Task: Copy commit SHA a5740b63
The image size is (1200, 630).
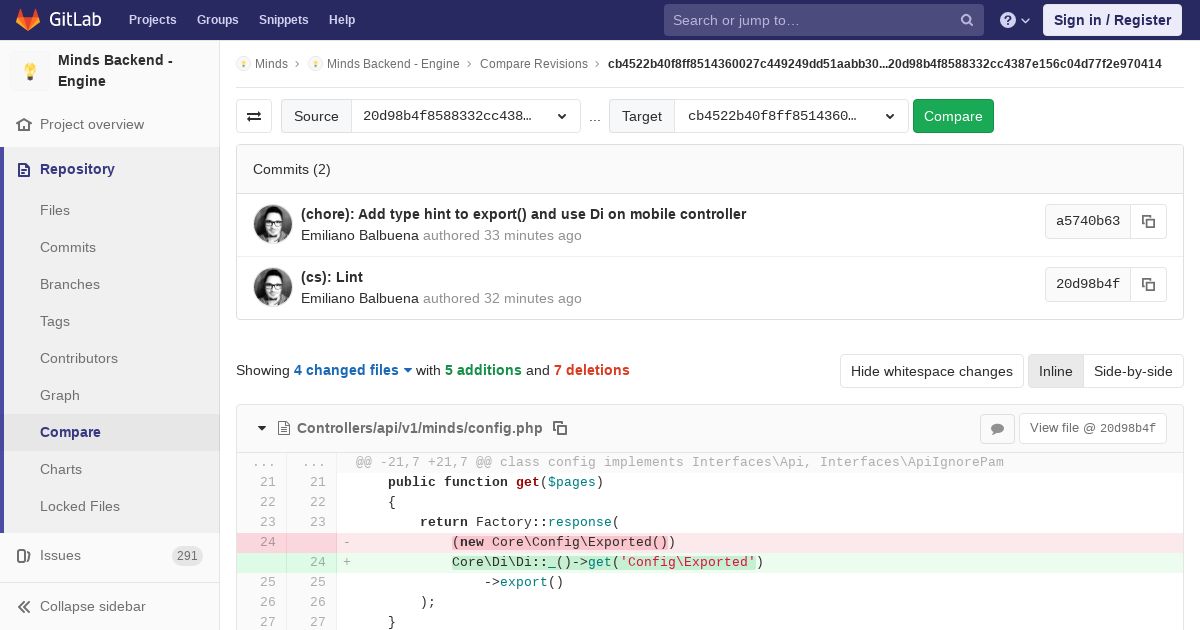Action: [1149, 221]
